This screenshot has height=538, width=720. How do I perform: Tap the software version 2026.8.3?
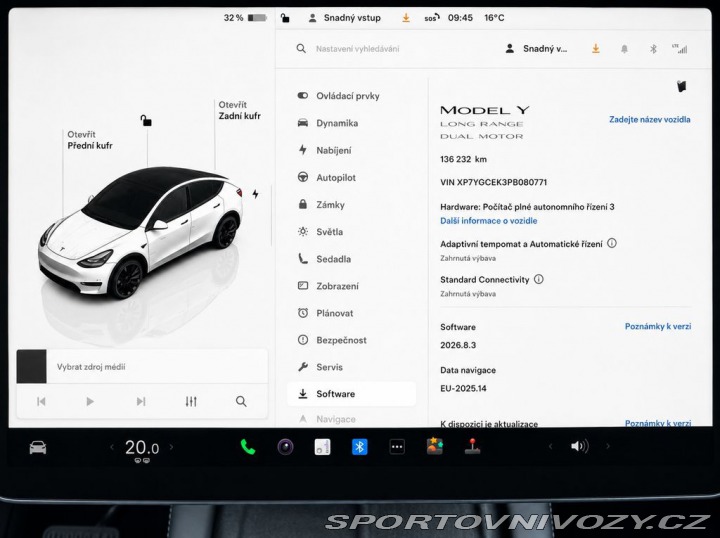click(x=458, y=345)
